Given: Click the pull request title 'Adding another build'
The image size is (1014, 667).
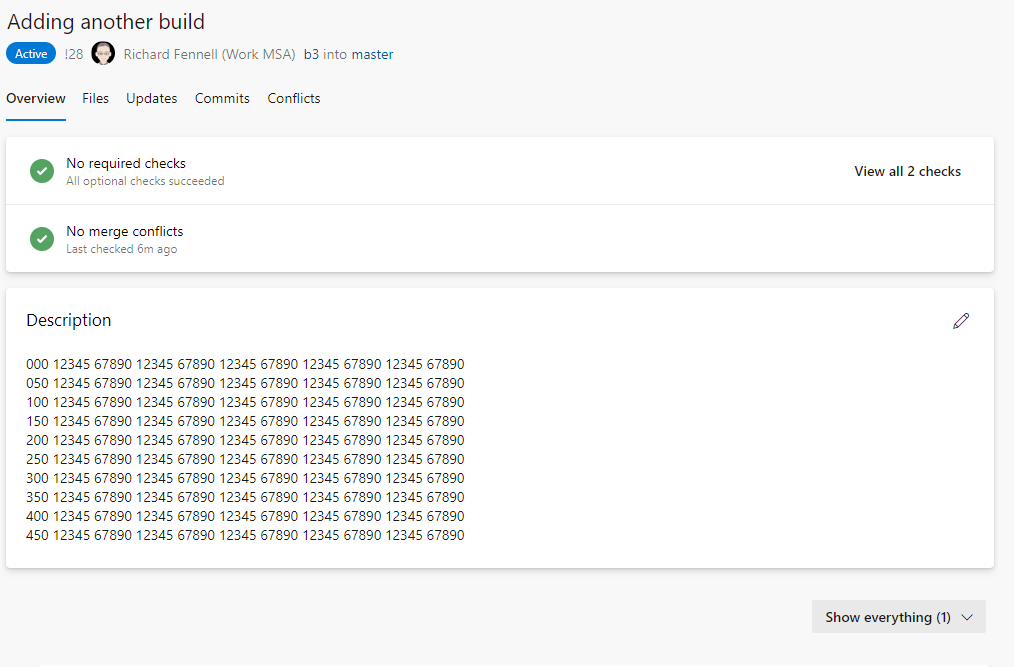Looking at the screenshot, I should [106, 21].
